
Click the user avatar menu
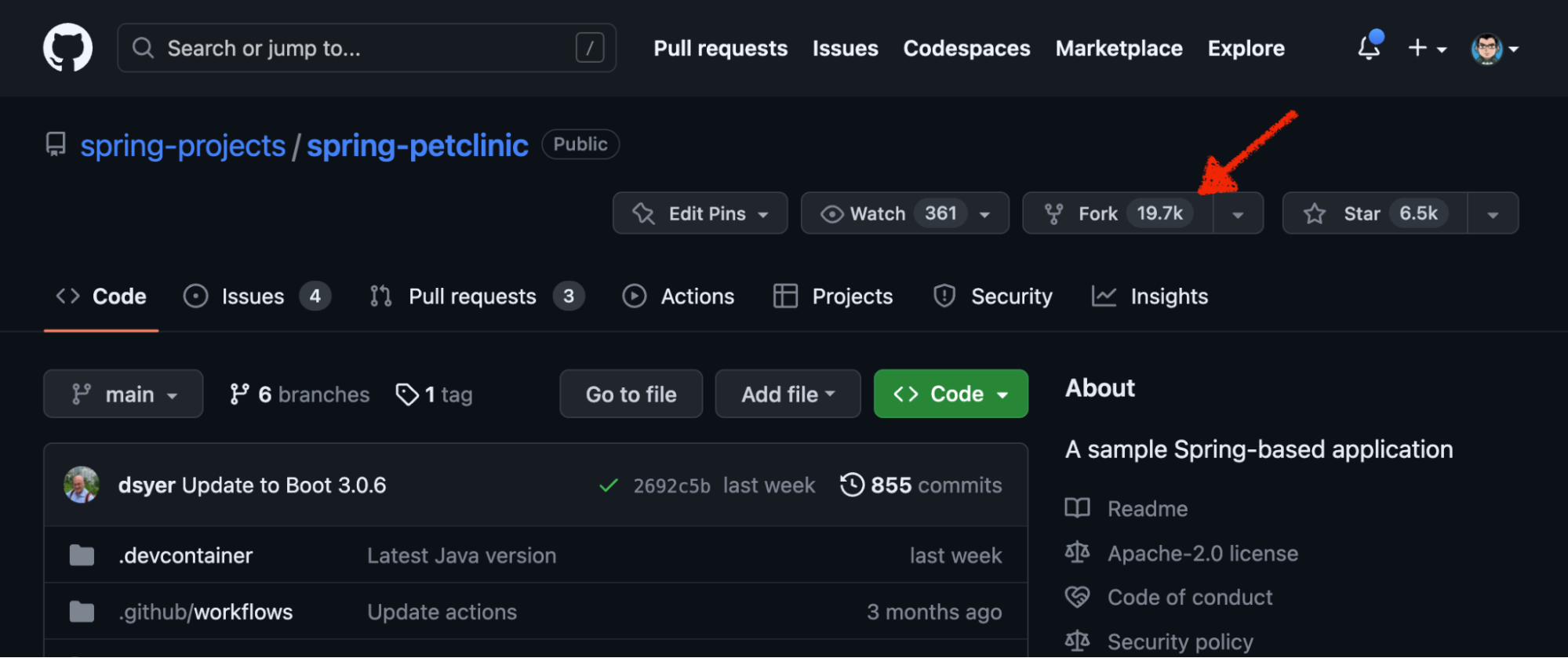(x=1495, y=49)
